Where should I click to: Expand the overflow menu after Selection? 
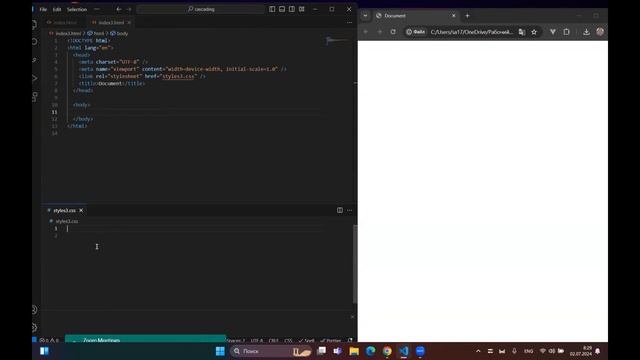(x=97, y=9)
